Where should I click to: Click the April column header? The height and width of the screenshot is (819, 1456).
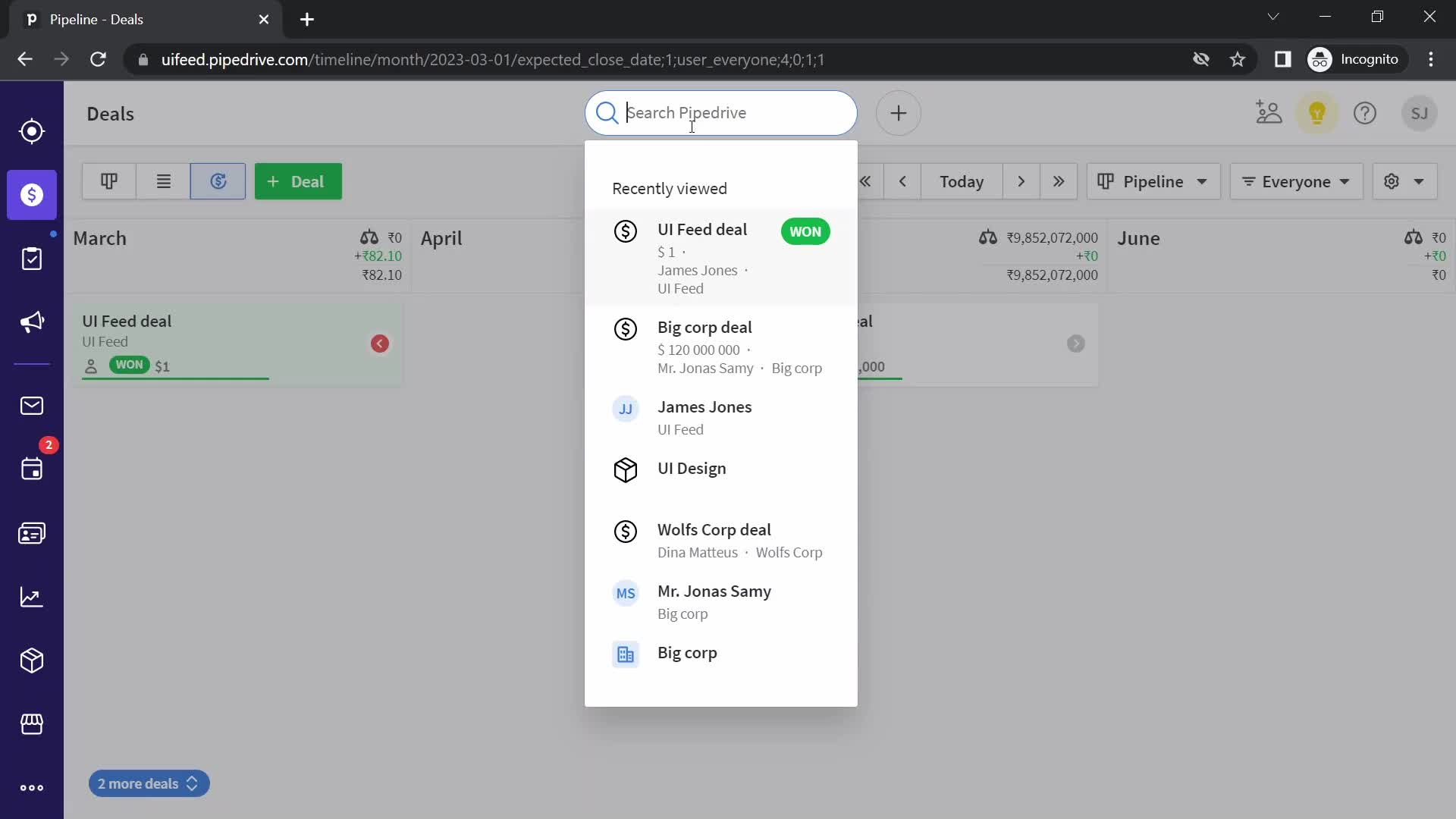(441, 239)
